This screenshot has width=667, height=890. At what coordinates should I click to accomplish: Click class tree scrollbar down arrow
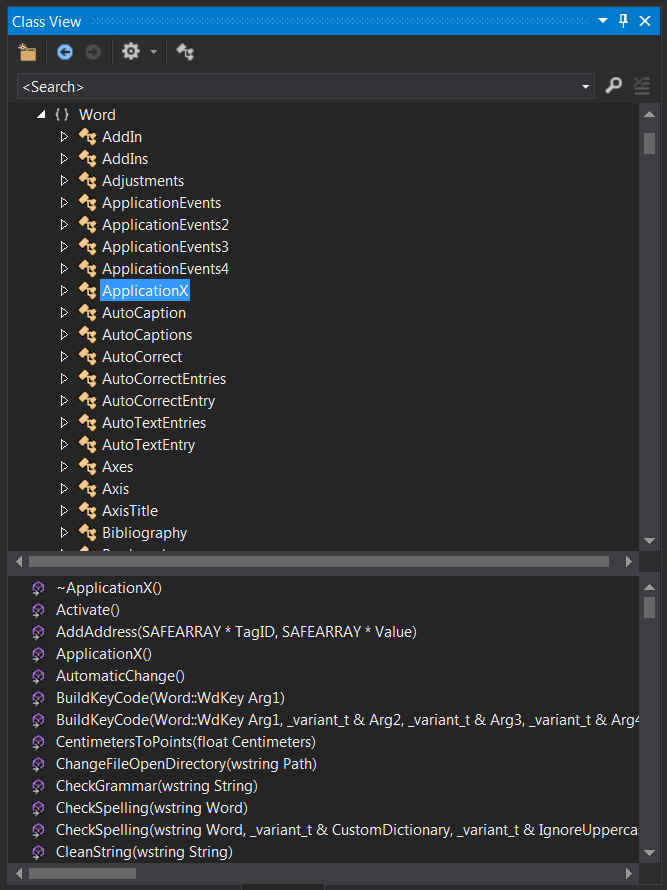point(649,540)
